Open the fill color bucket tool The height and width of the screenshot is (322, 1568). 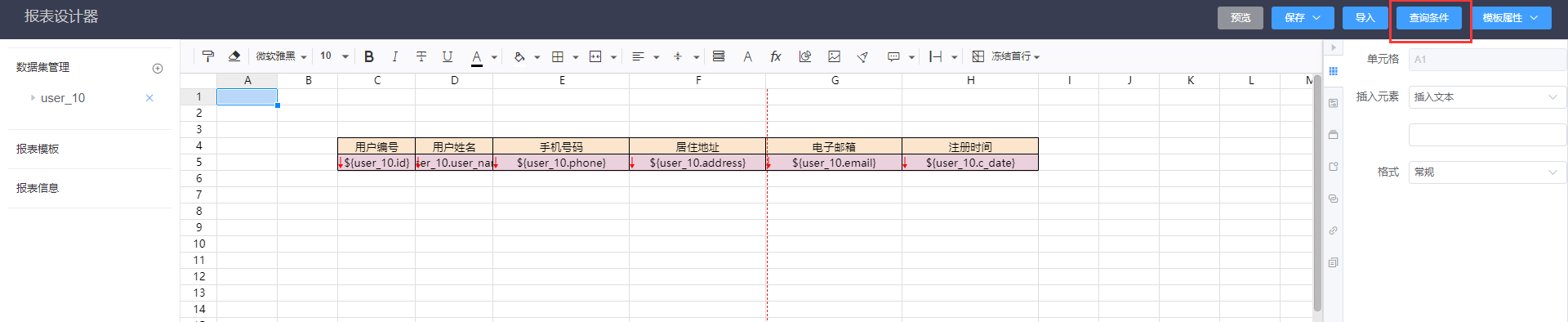pyautogui.click(x=519, y=56)
